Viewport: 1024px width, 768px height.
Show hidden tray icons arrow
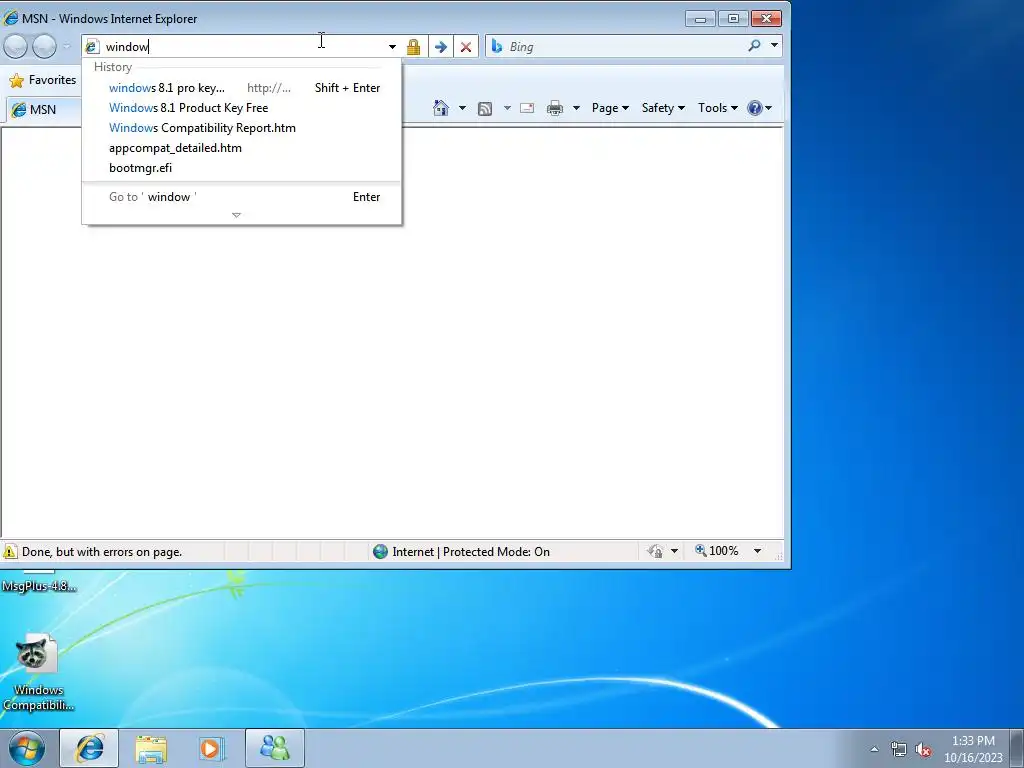874,749
